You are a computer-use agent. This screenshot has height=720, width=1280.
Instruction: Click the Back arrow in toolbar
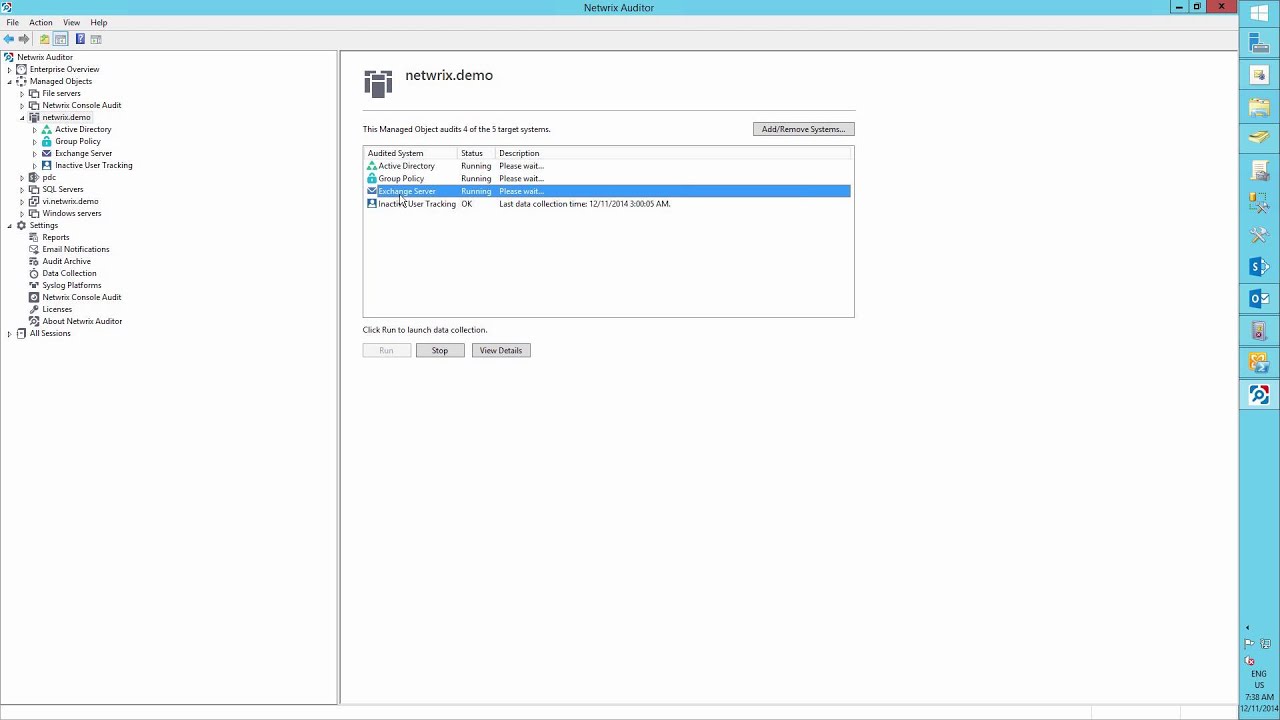pos(9,39)
